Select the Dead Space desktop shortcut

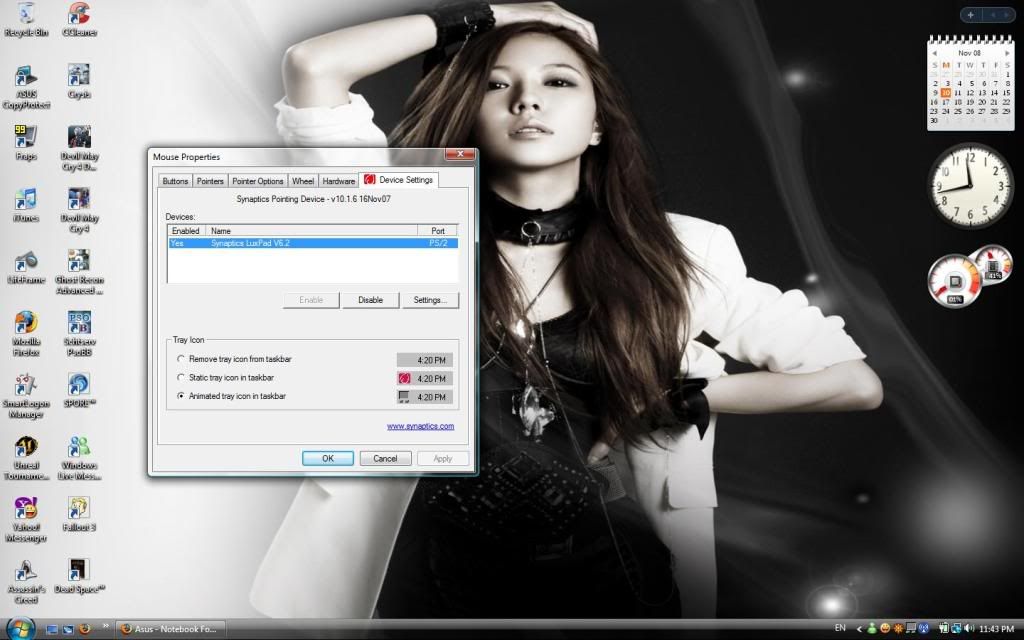79,575
